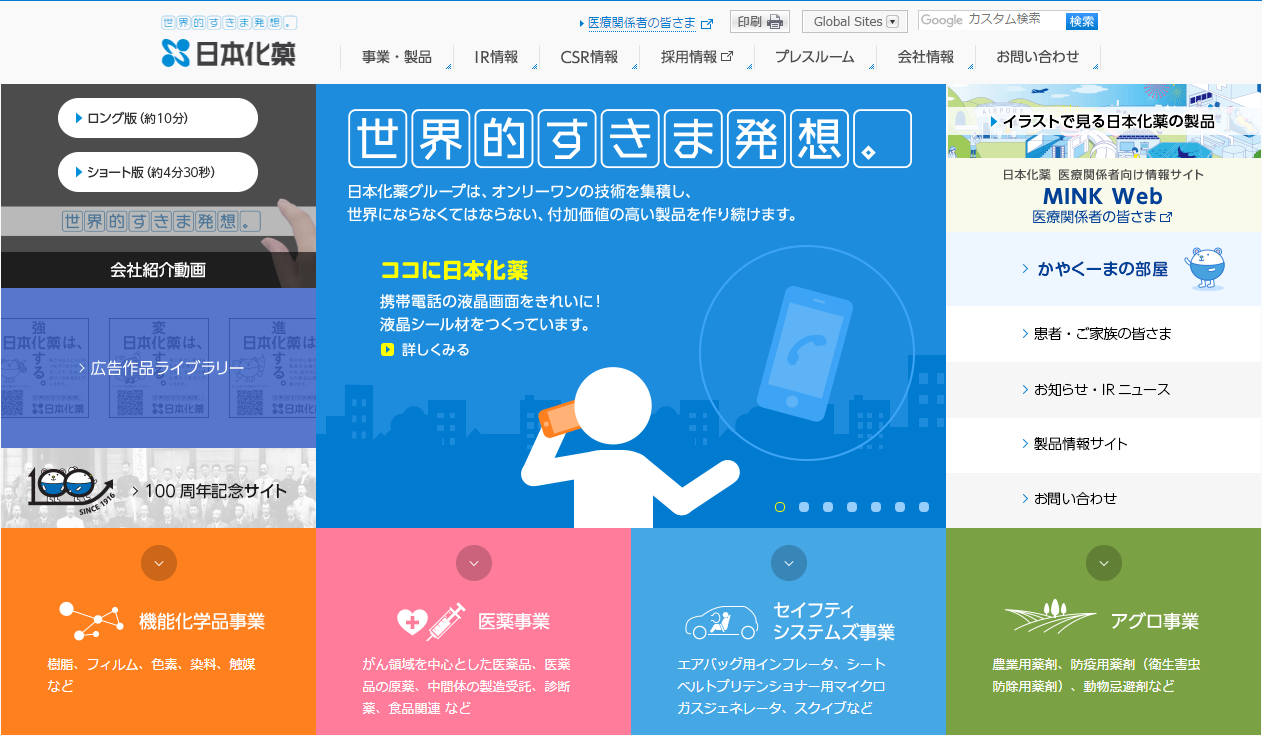Expand the 機能化学品事業 panel chevron
This screenshot has height=736, width=1262.
[159, 563]
